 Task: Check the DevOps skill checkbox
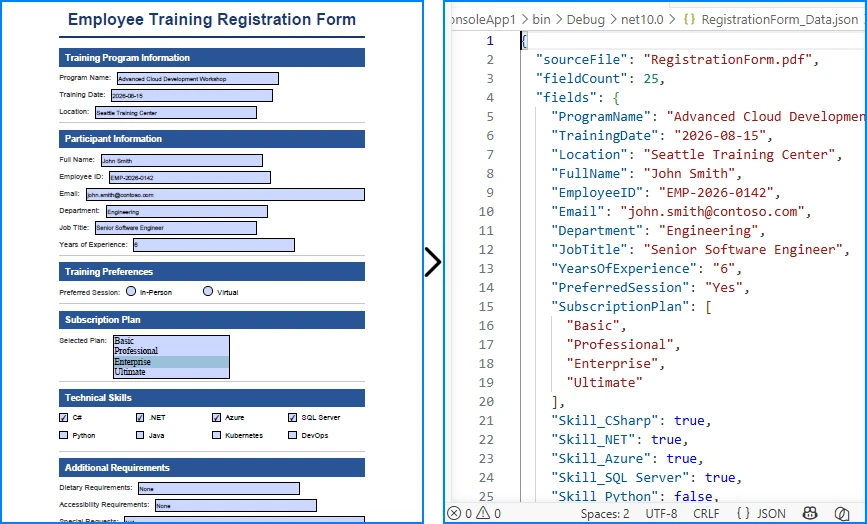tap(293, 435)
